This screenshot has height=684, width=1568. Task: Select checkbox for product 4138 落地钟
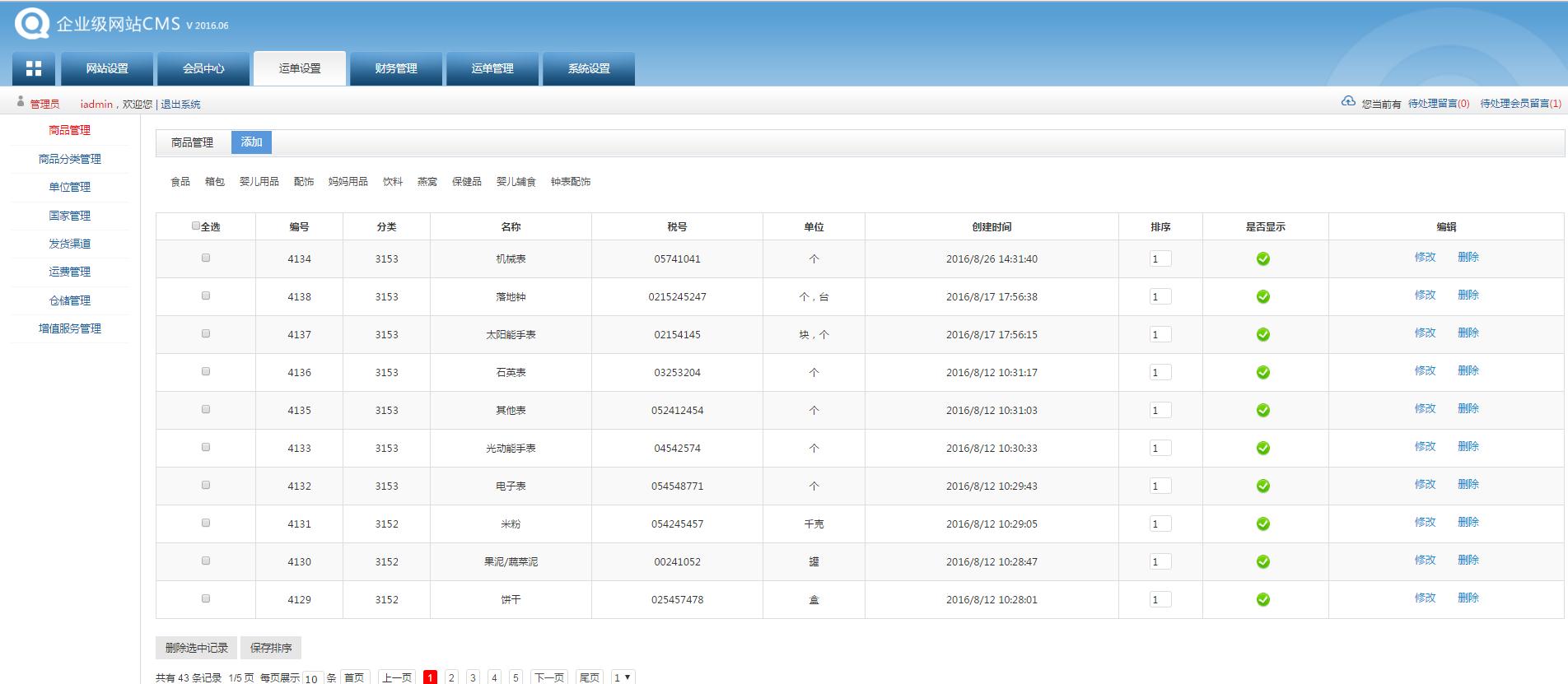206,295
